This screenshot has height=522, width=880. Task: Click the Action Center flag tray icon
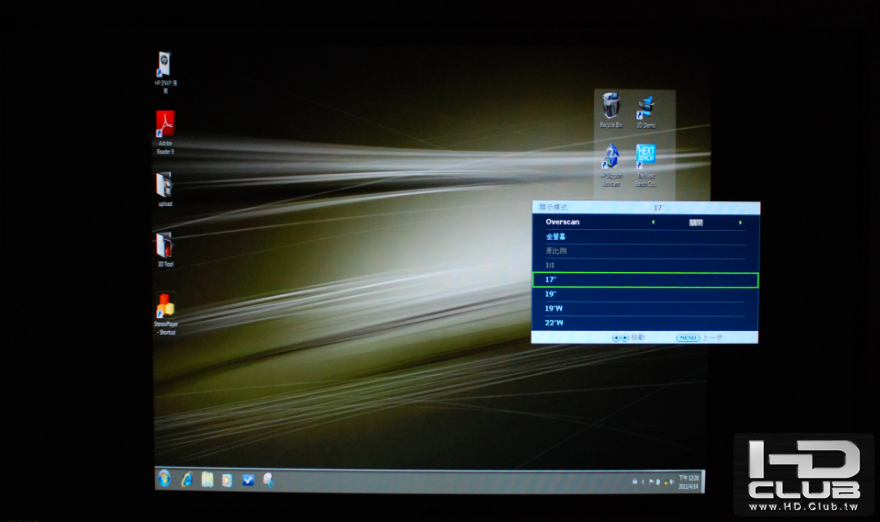point(651,482)
